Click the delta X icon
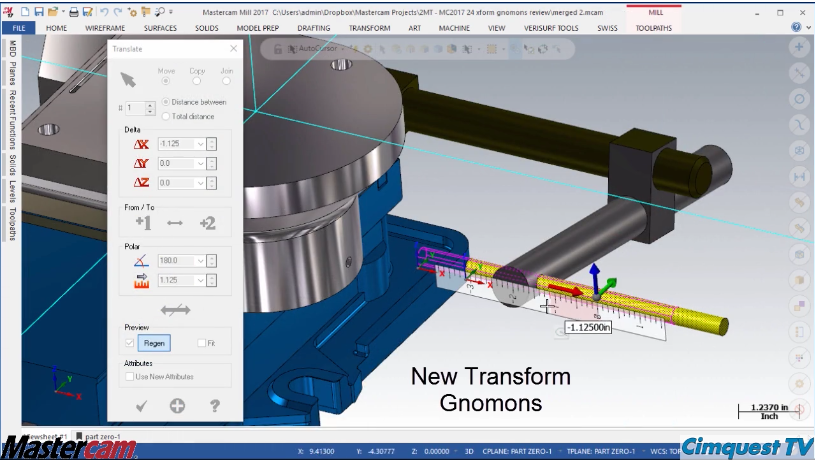Viewport: 815px width, 460px height. coord(141,144)
